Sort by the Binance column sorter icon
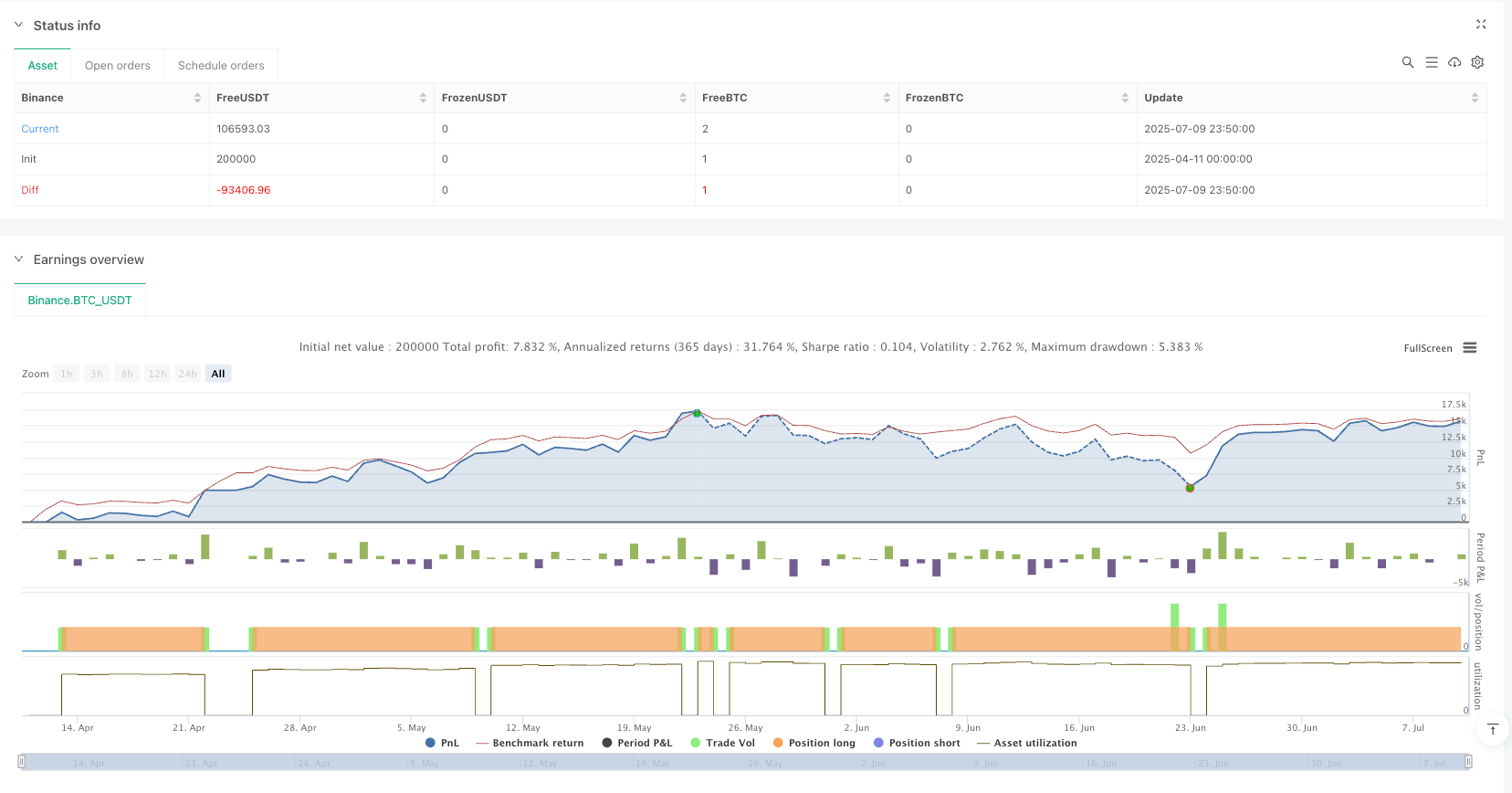Image resolution: width=1512 pixels, height=793 pixels. pos(197,98)
